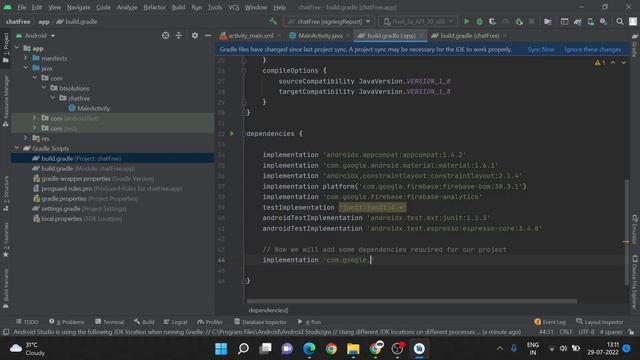Click the editor horizontal scrollbar
Screen dimensions: 640x360
pos(412,301)
